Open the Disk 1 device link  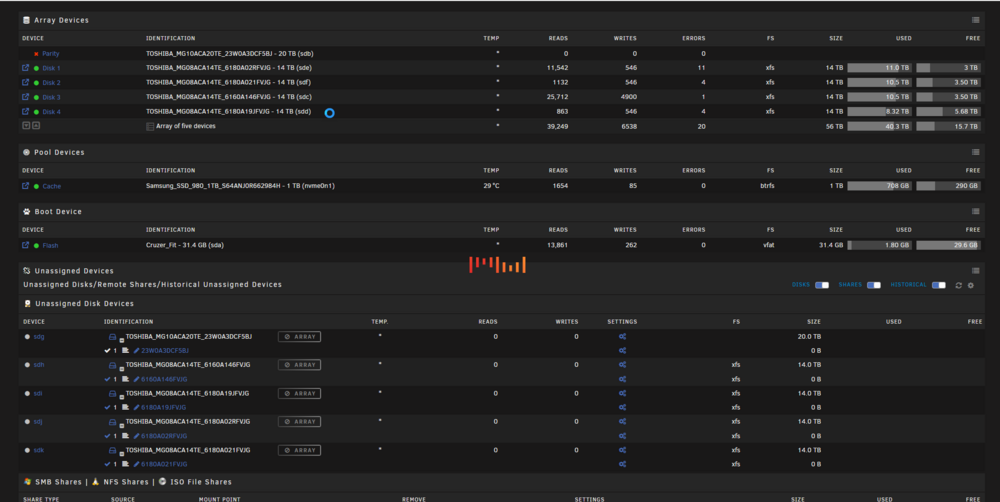(x=51, y=68)
